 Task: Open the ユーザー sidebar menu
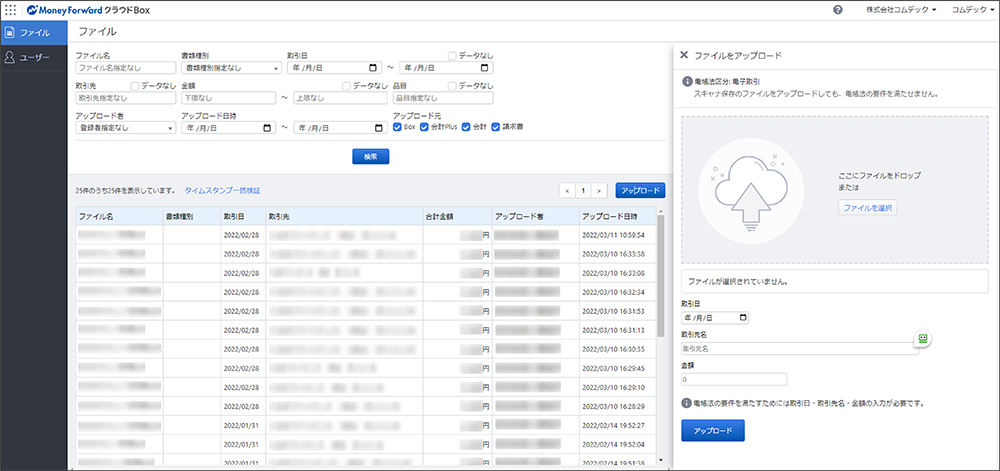(x=34, y=57)
